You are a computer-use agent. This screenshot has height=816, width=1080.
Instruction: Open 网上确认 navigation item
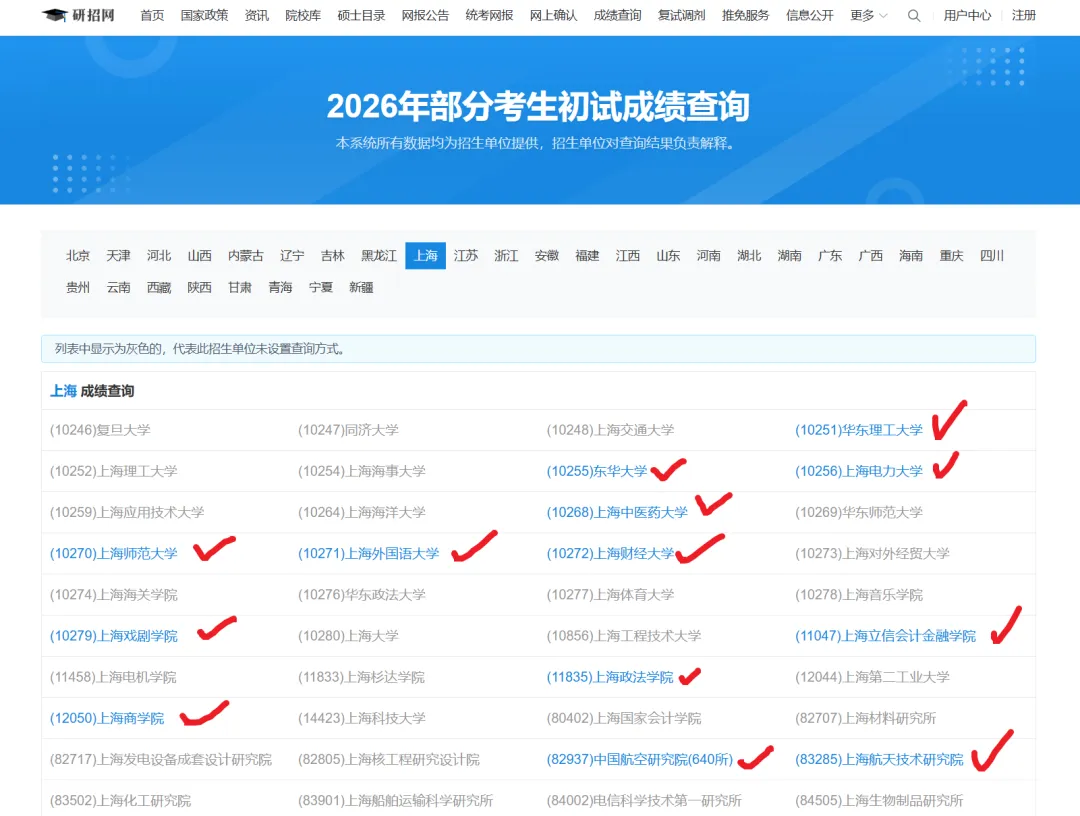tap(554, 15)
